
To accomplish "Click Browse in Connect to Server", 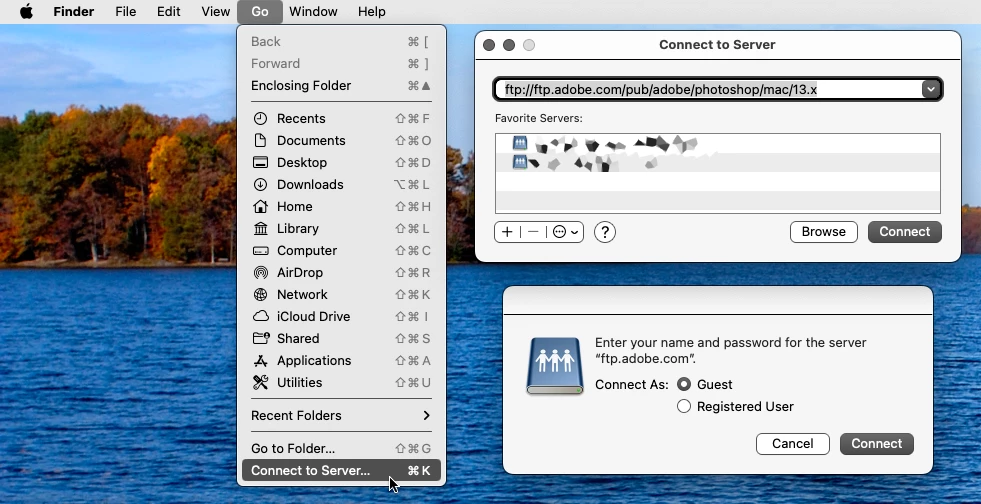I will [x=823, y=232].
